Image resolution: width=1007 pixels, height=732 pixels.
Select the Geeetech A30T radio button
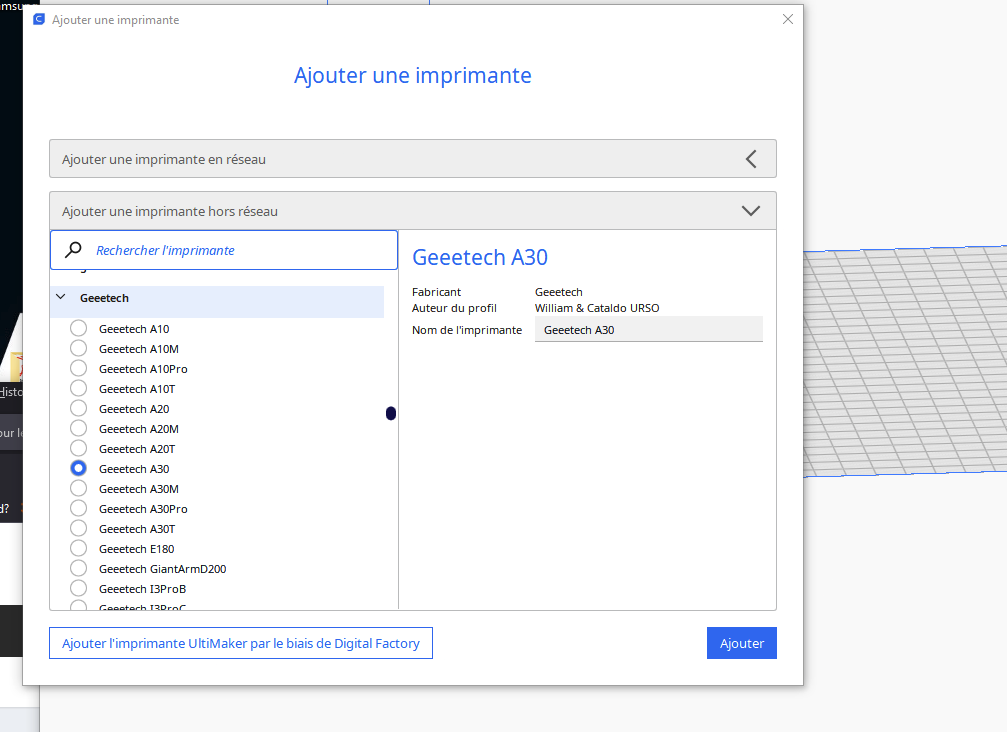tap(78, 529)
